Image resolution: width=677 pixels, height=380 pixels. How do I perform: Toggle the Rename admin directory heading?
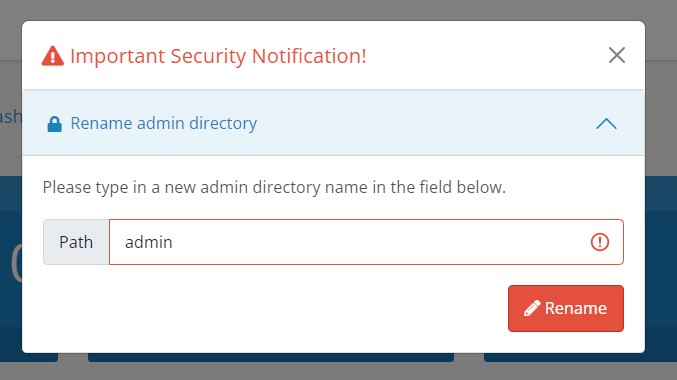(164, 124)
